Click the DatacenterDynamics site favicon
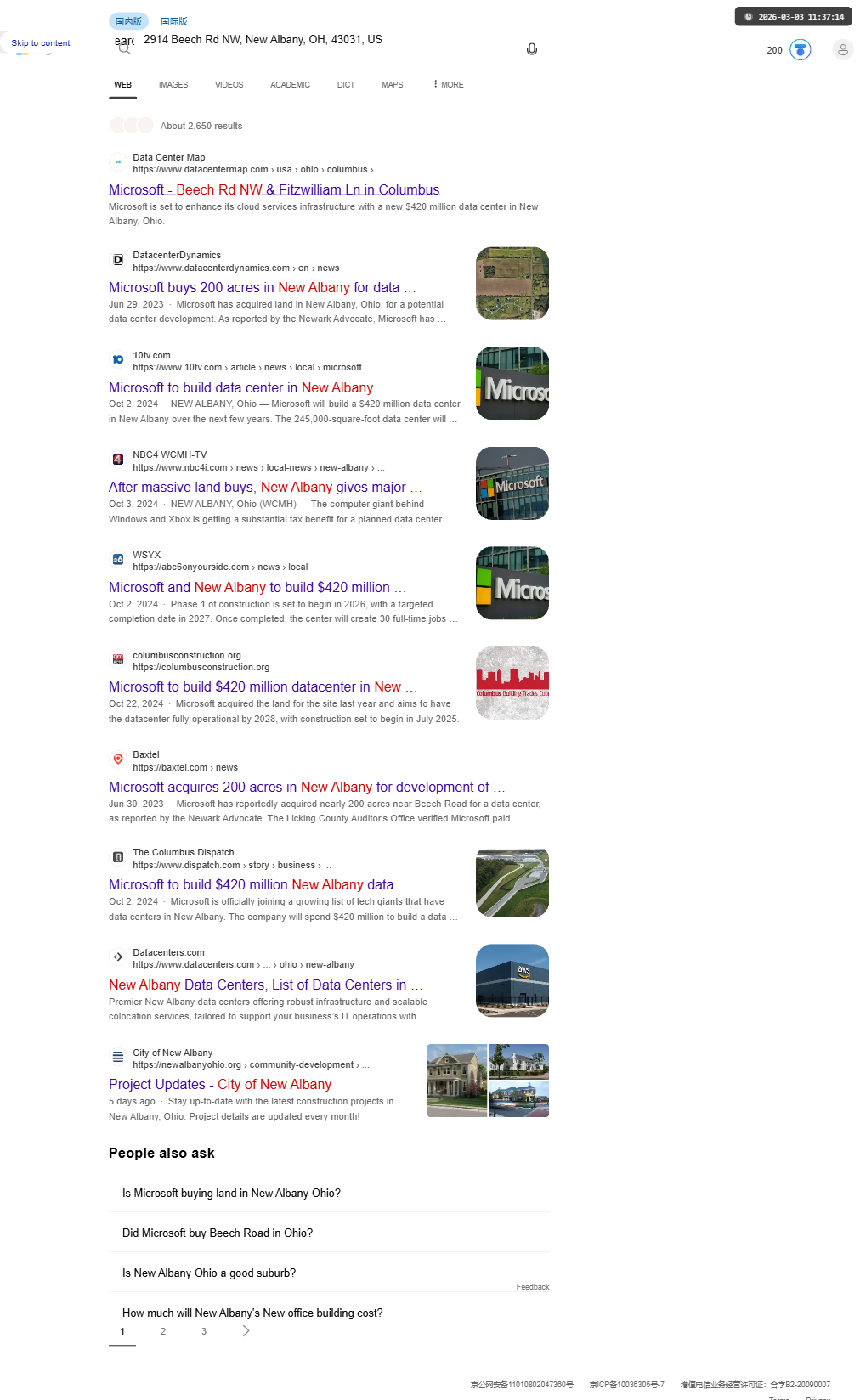 (118, 260)
